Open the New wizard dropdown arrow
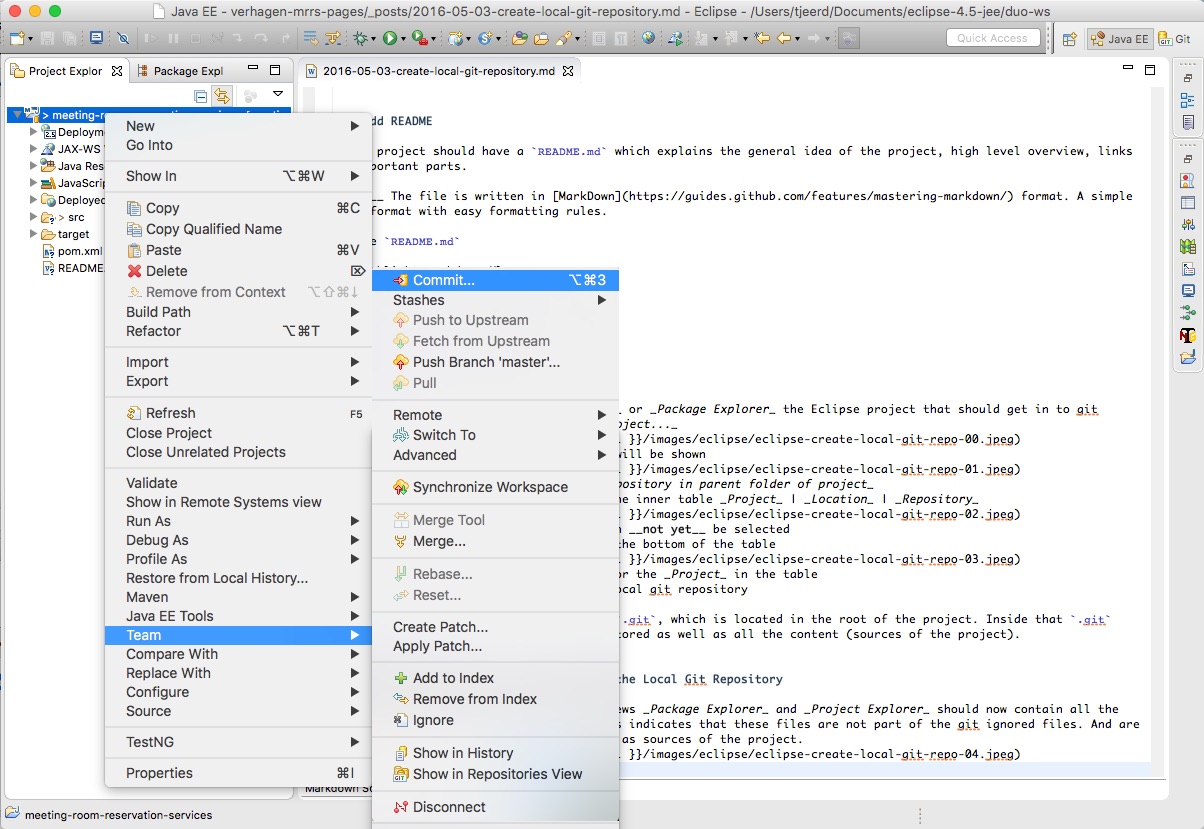Image resolution: width=1204 pixels, height=829 pixels. pyautogui.click(x=30, y=38)
